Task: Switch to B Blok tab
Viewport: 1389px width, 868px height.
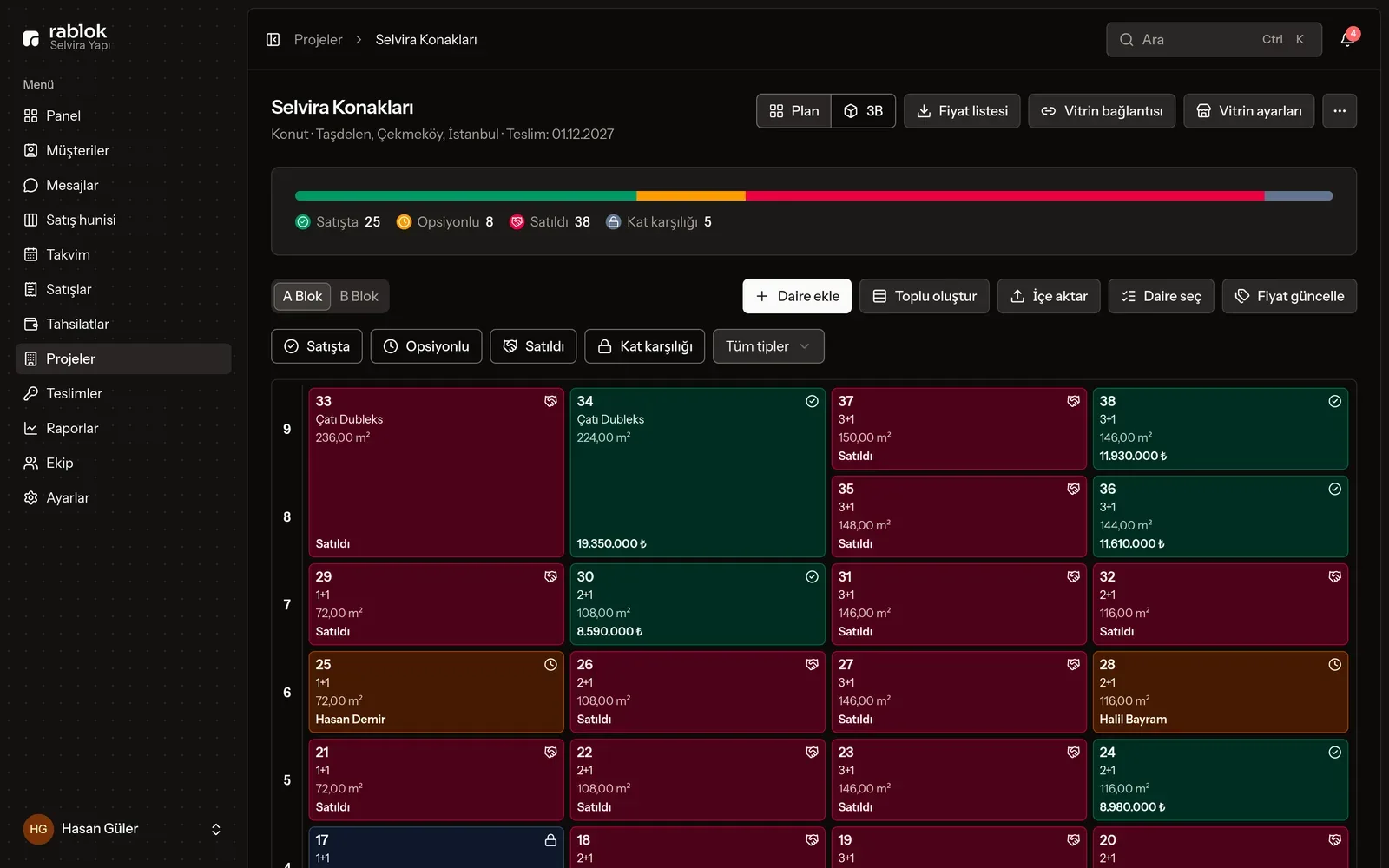Action: pos(359,296)
